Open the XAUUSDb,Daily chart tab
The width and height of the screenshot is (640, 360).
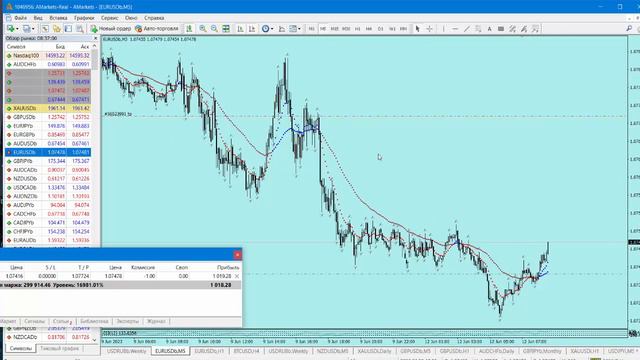(374, 351)
